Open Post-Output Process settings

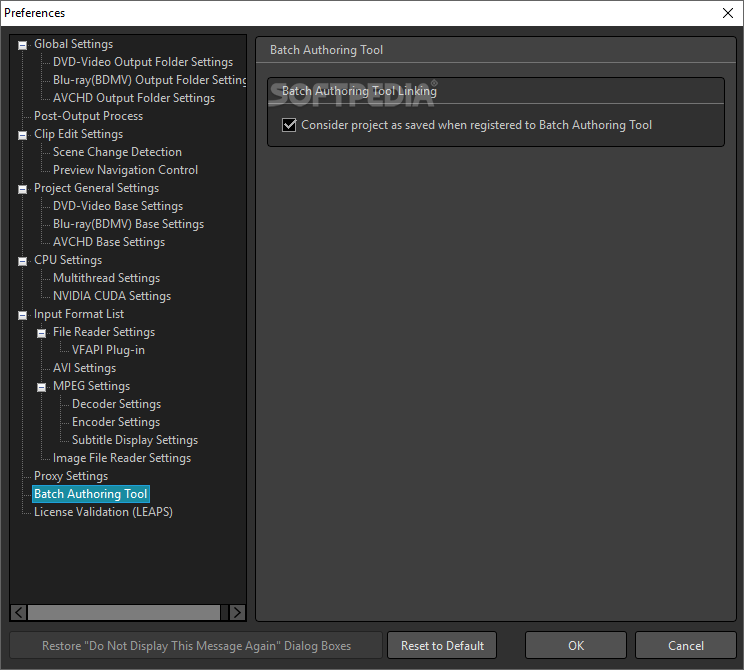point(88,116)
